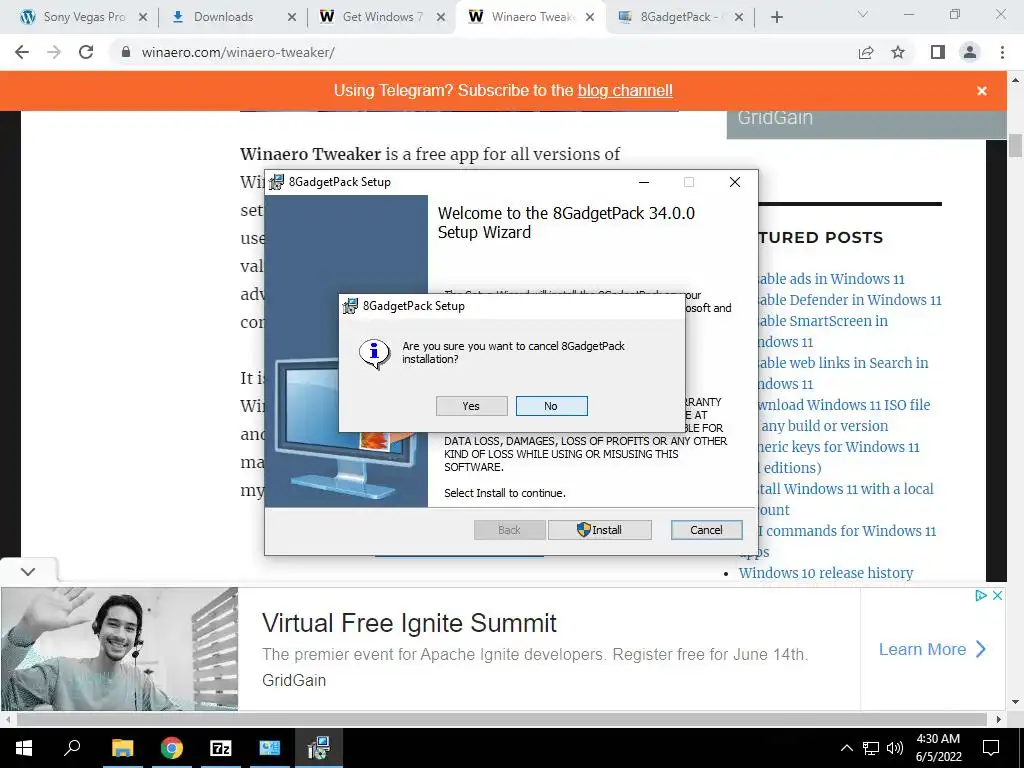The width and height of the screenshot is (1024, 768).
Task: Close the Downloads tab
Action: (x=292, y=18)
